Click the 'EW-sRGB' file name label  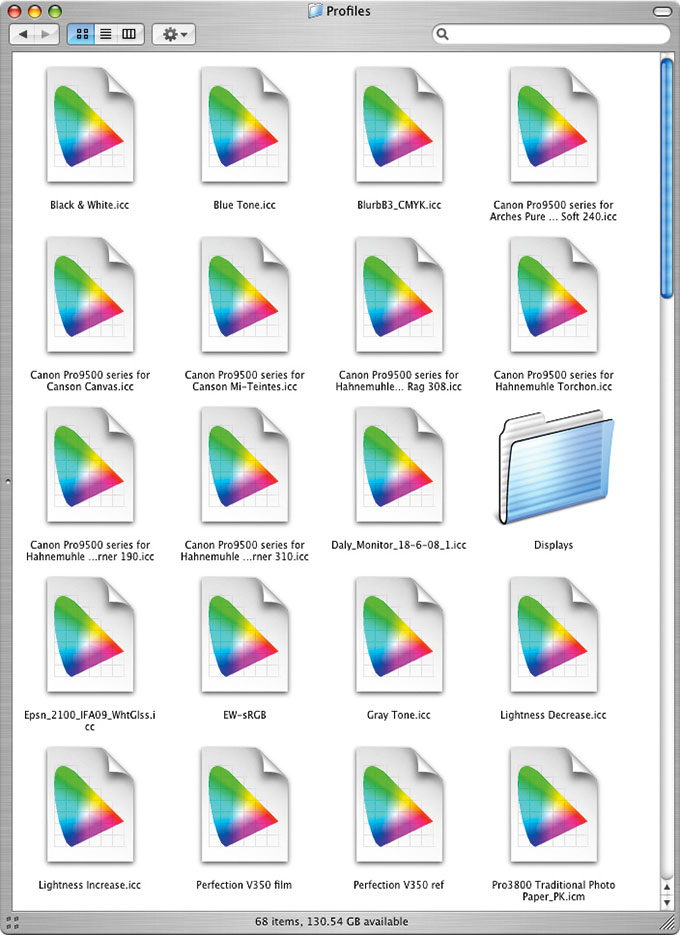[245, 715]
